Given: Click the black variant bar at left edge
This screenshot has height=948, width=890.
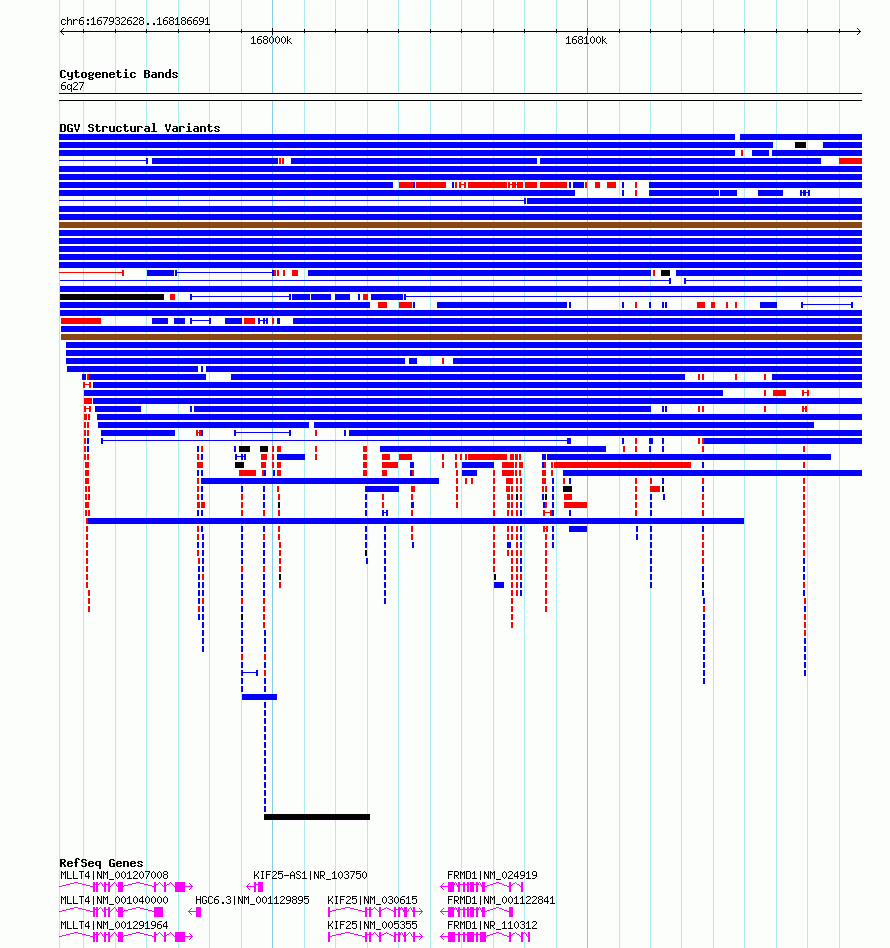Looking at the screenshot, I should [x=112, y=297].
